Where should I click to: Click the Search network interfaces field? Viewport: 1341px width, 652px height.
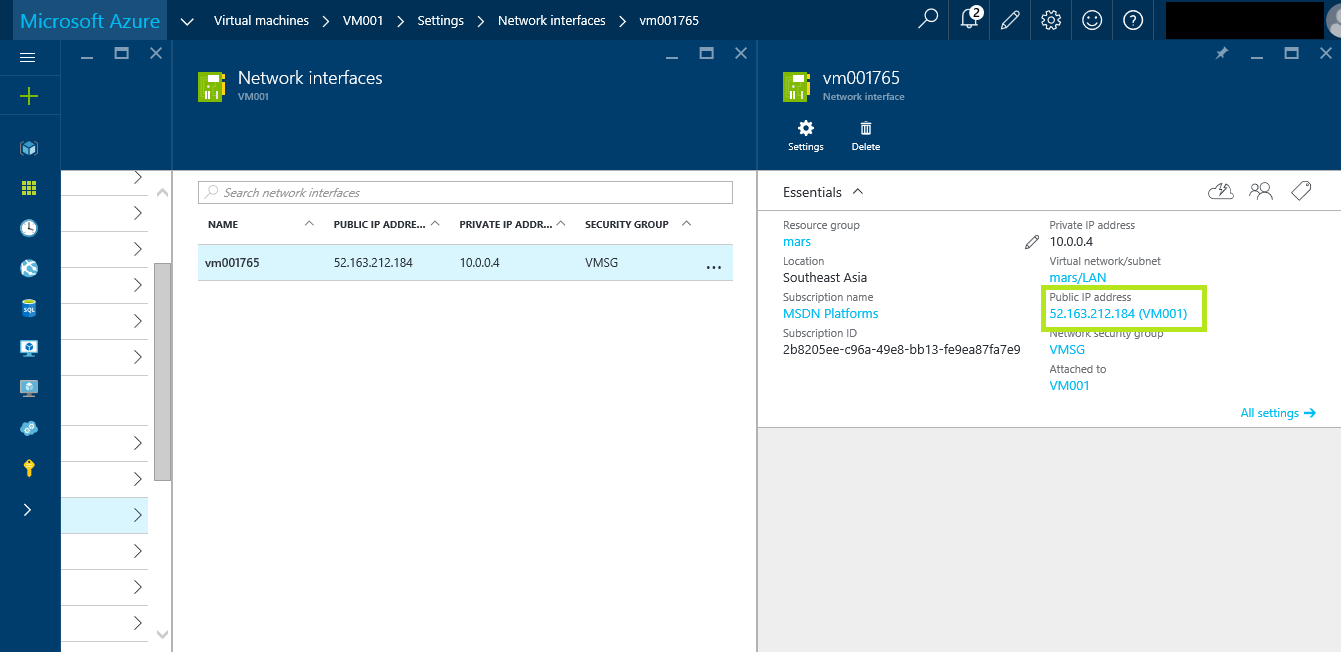pyautogui.click(x=465, y=192)
